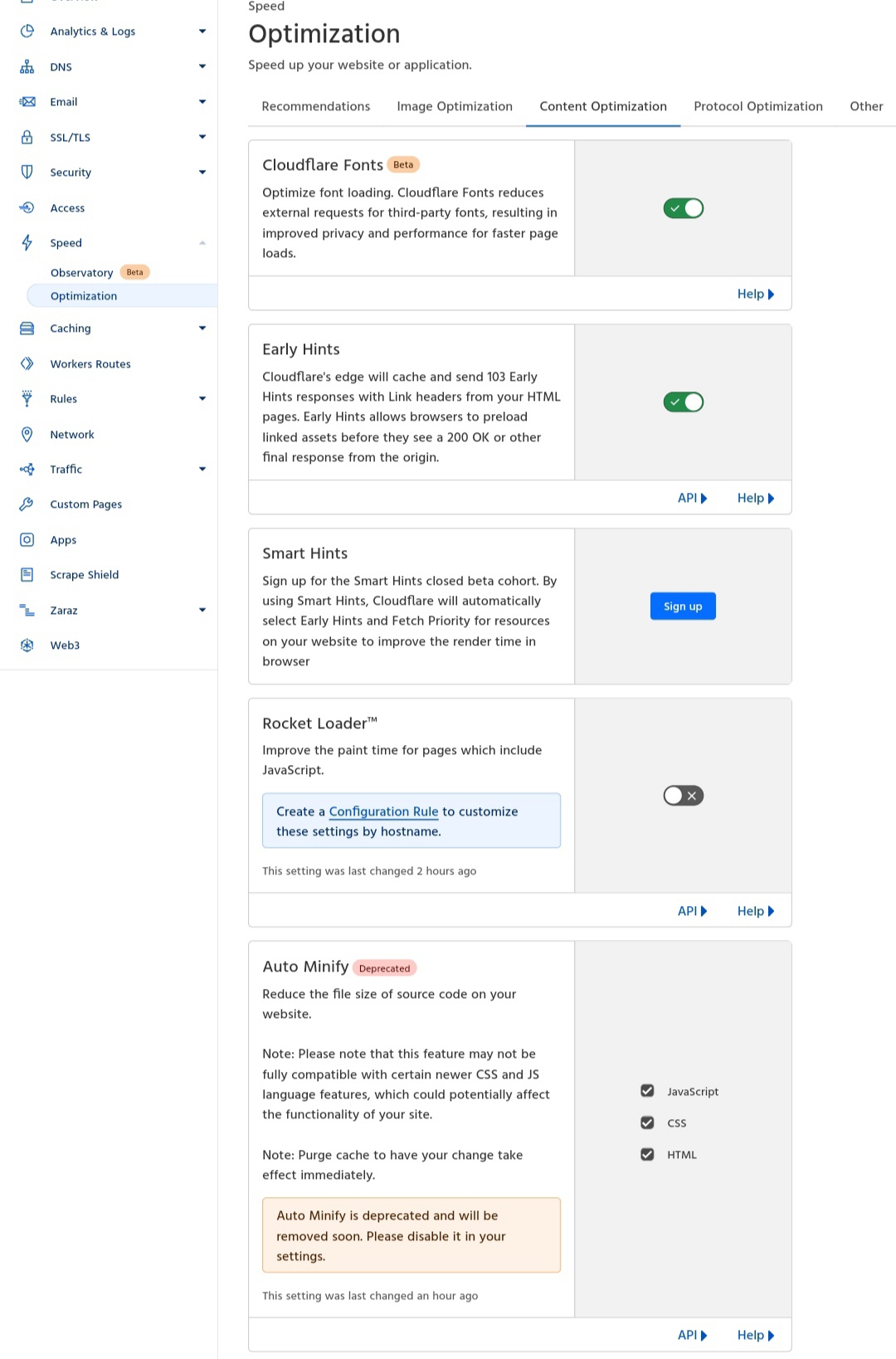Open Scrape Shield in the sidebar
896x1359 pixels.
(84, 574)
